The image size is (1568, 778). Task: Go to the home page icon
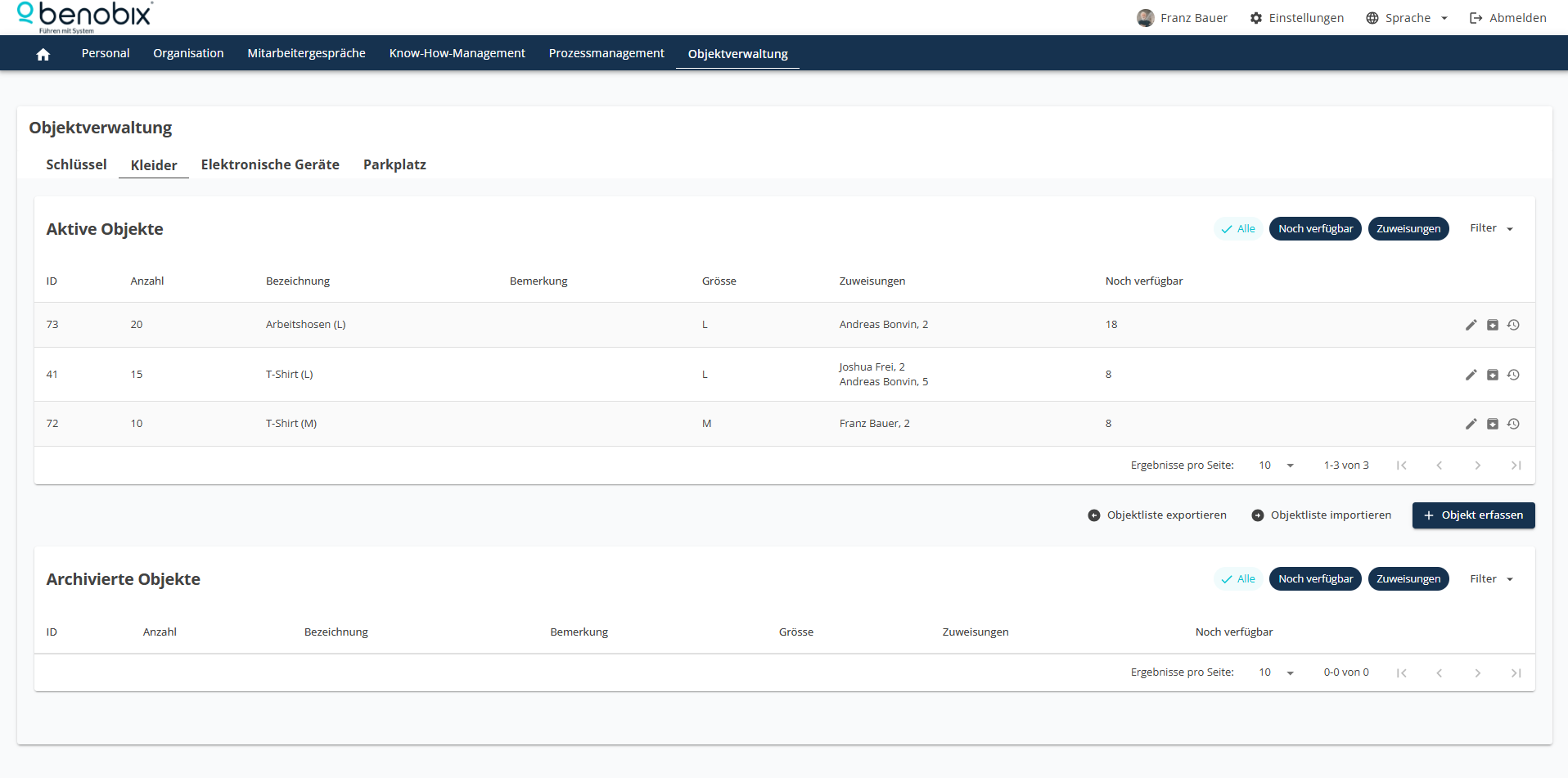pos(43,54)
